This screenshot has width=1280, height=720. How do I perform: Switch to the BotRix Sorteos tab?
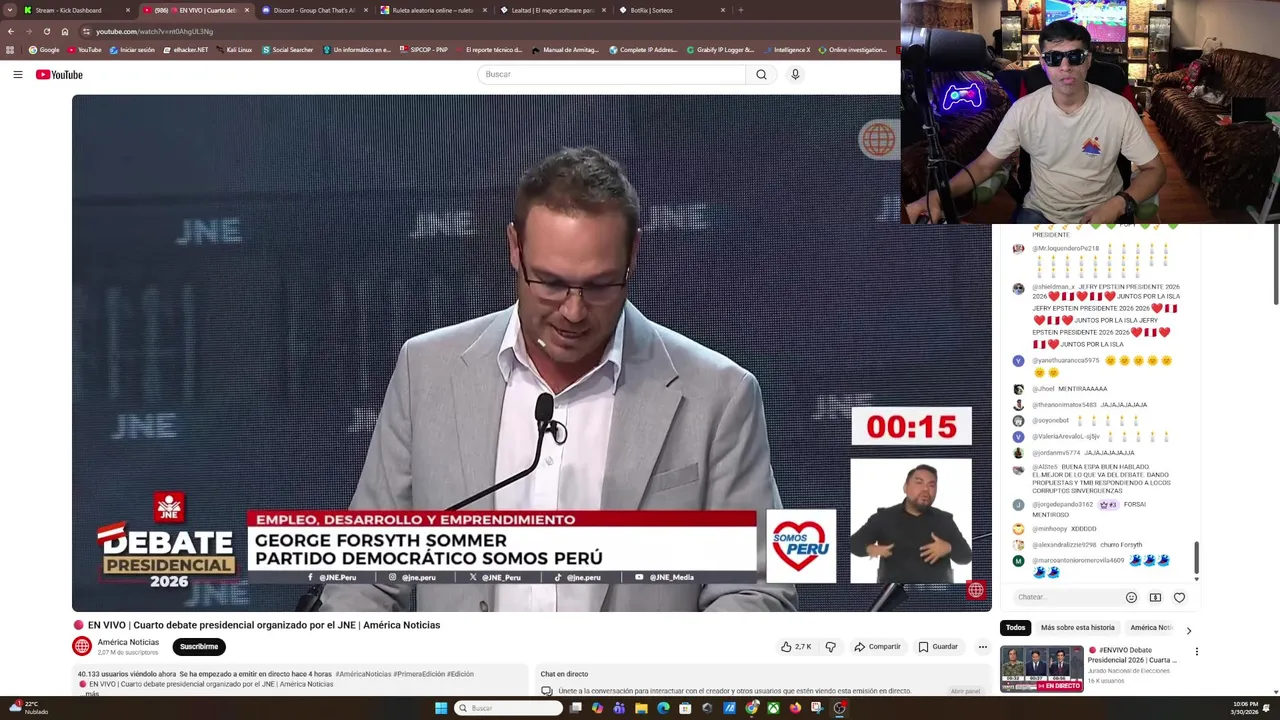point(671,10)
